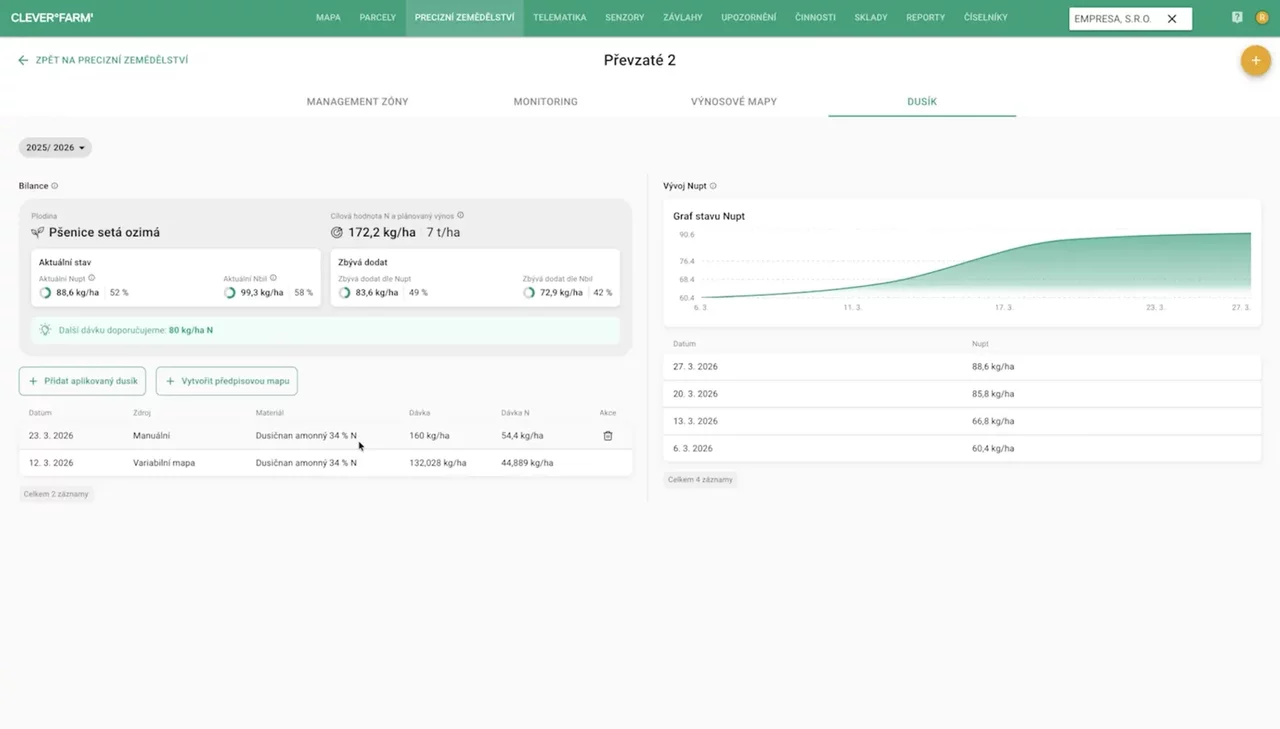The width and height of the screenshot is (1280, 729).
Task: Click Přidat aplikovaný dusík button
Action: (83, 381)
